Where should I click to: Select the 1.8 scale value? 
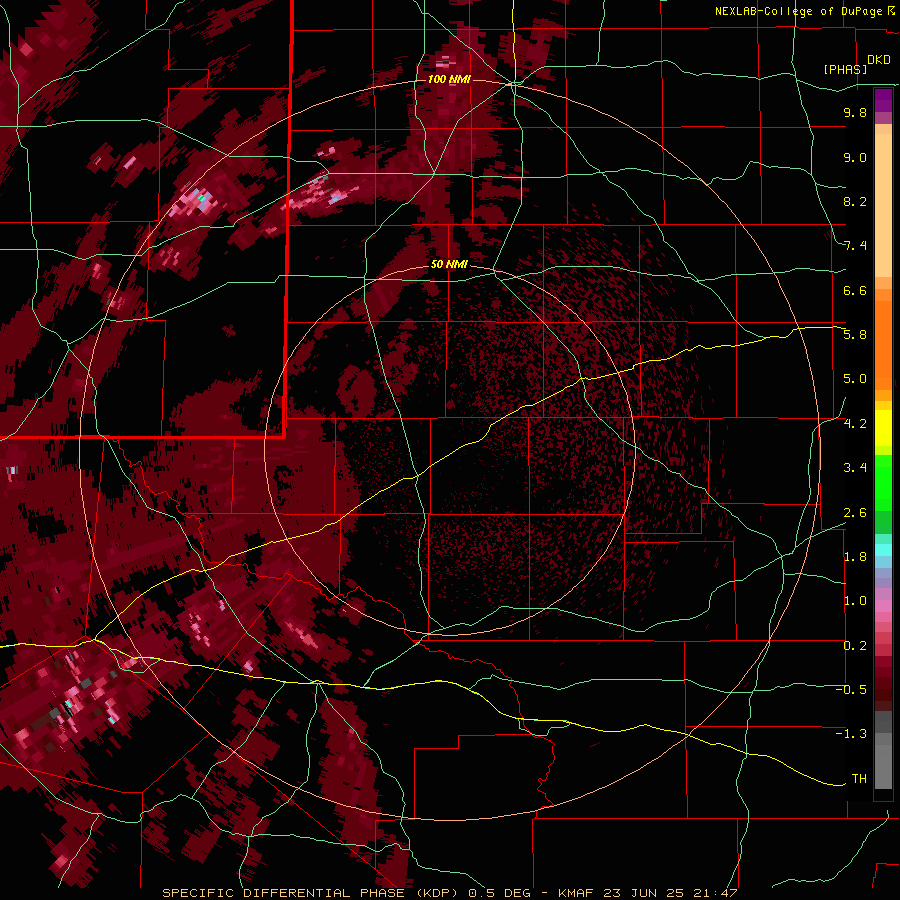pyautogui.click(x=855, y=557)
